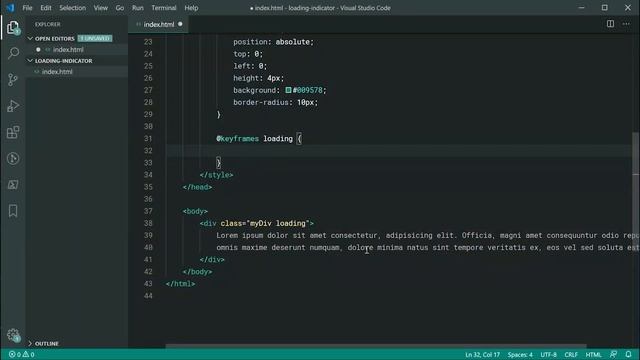640x360 pixels.
Task: Open the Explorer view in activity bar
Action: (x=13, y=28)
